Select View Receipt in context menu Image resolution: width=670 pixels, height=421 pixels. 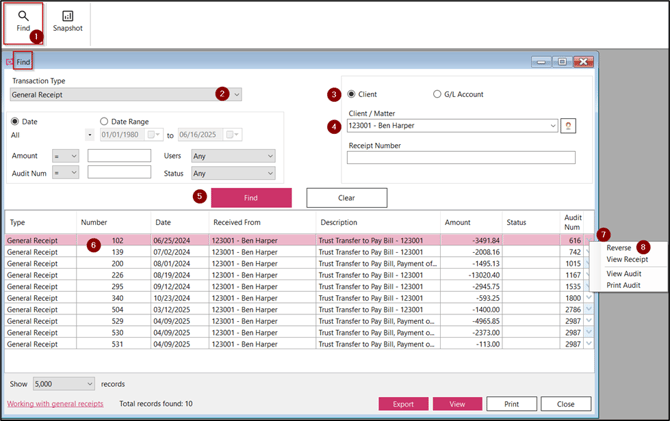coord(627,259)
